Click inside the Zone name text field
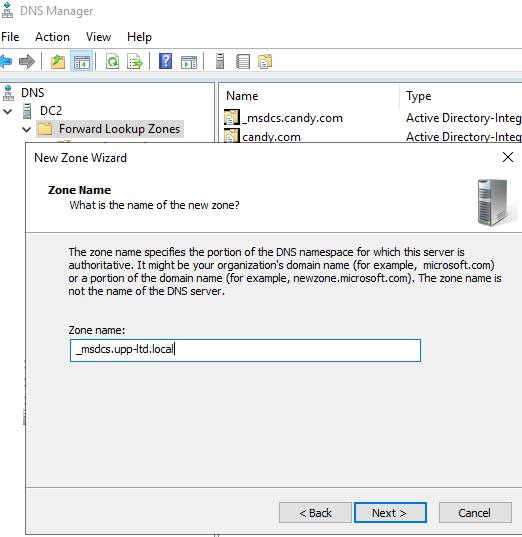The height and width of the screenshot is (537, 522). pyautogui.click(x=245, y=350)
